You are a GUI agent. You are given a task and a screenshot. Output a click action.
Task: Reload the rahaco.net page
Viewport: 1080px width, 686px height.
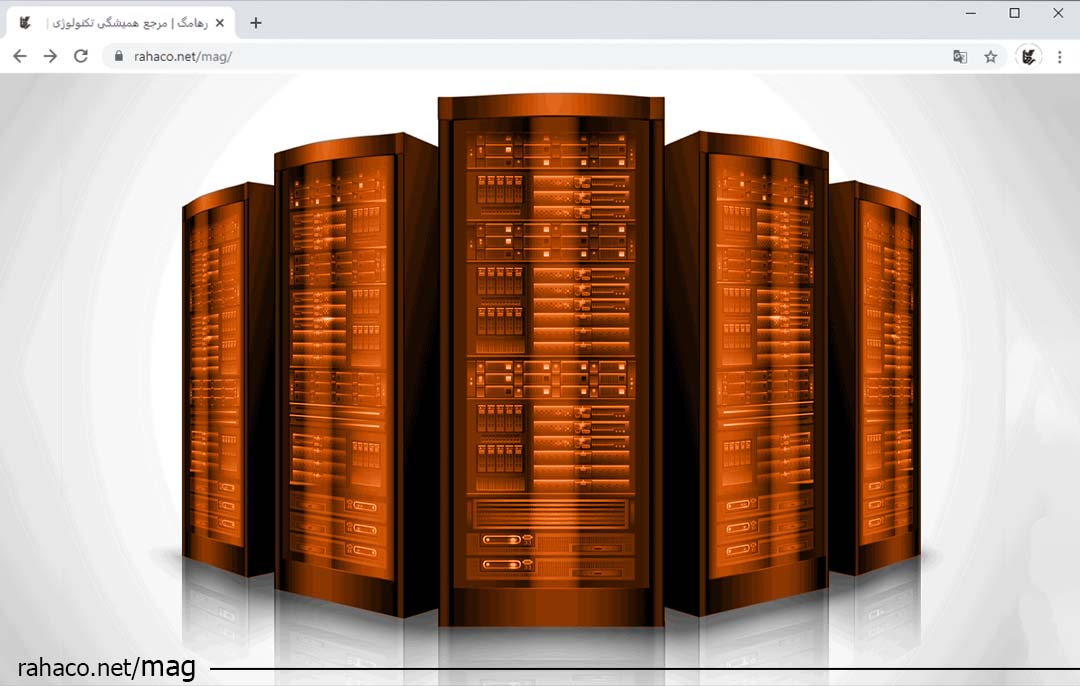tap(81, 57)
